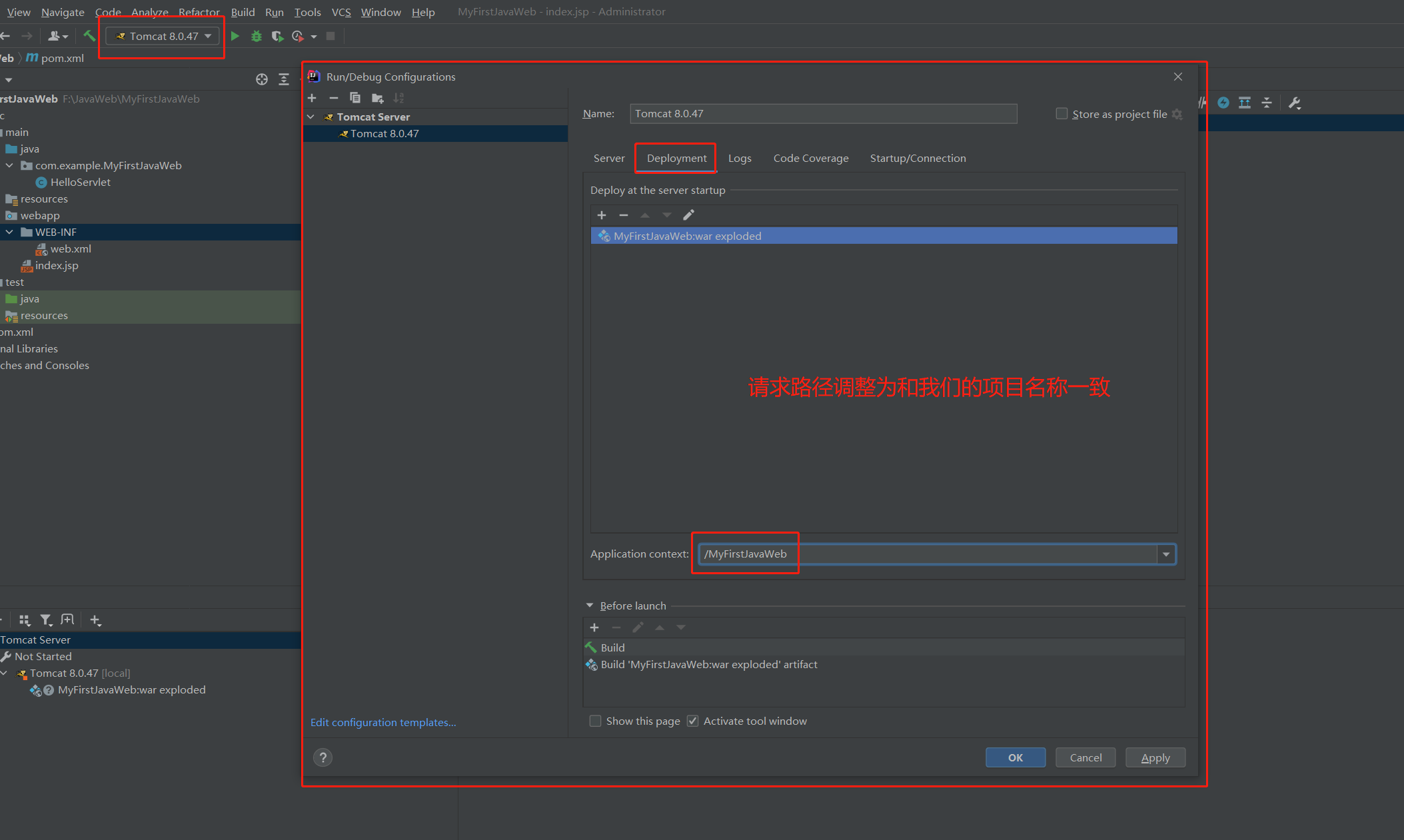Open Edit configuration templates link
This screenshot has height=840, width=1404.
[383, 722]
